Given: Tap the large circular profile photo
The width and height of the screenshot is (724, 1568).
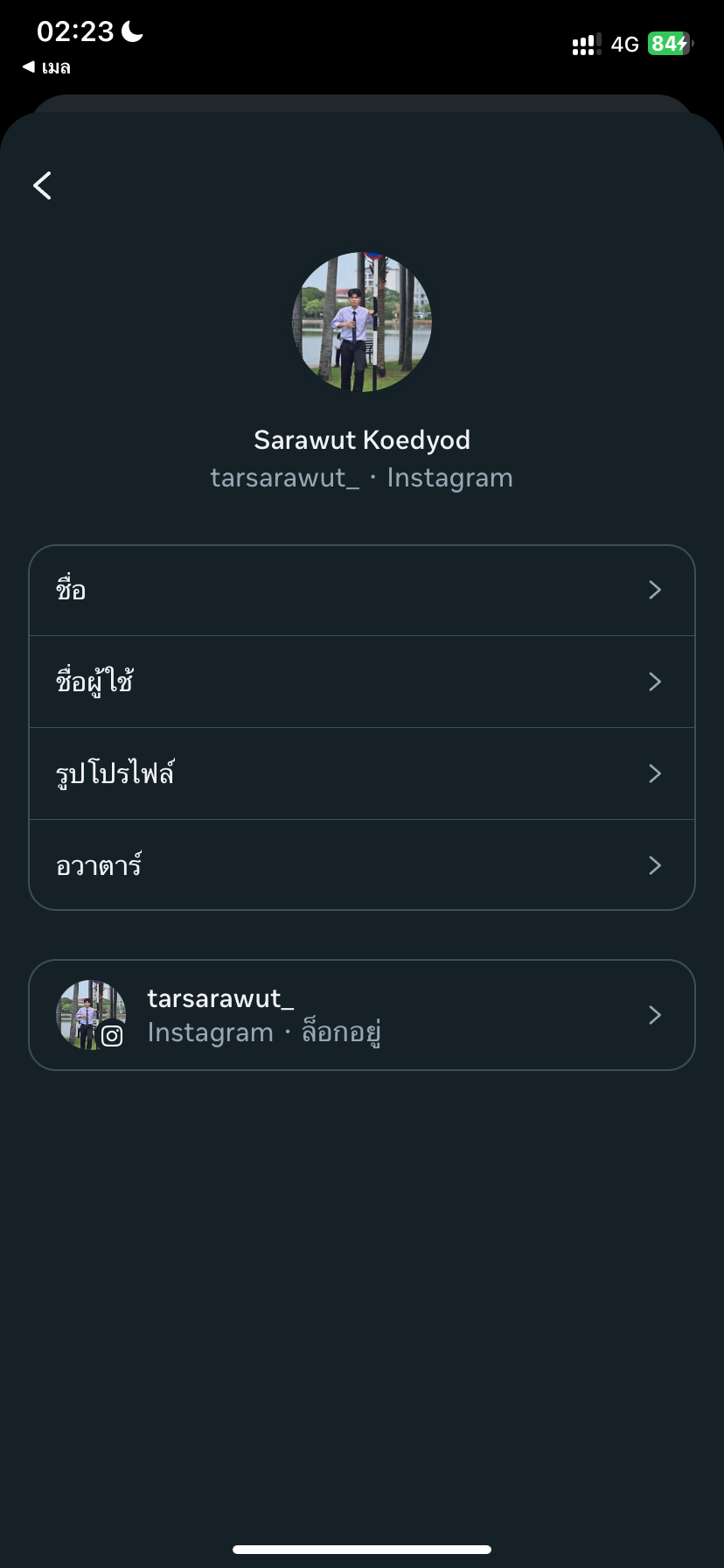Looking at the screenshot, I should coord(362,322).
